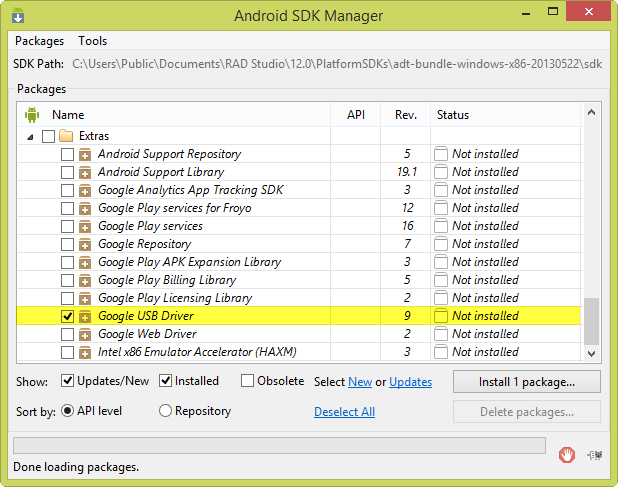Enable the Obsolete show checkbox
Viewport: 618px width, 487px height.
click(x=247, y=381)
